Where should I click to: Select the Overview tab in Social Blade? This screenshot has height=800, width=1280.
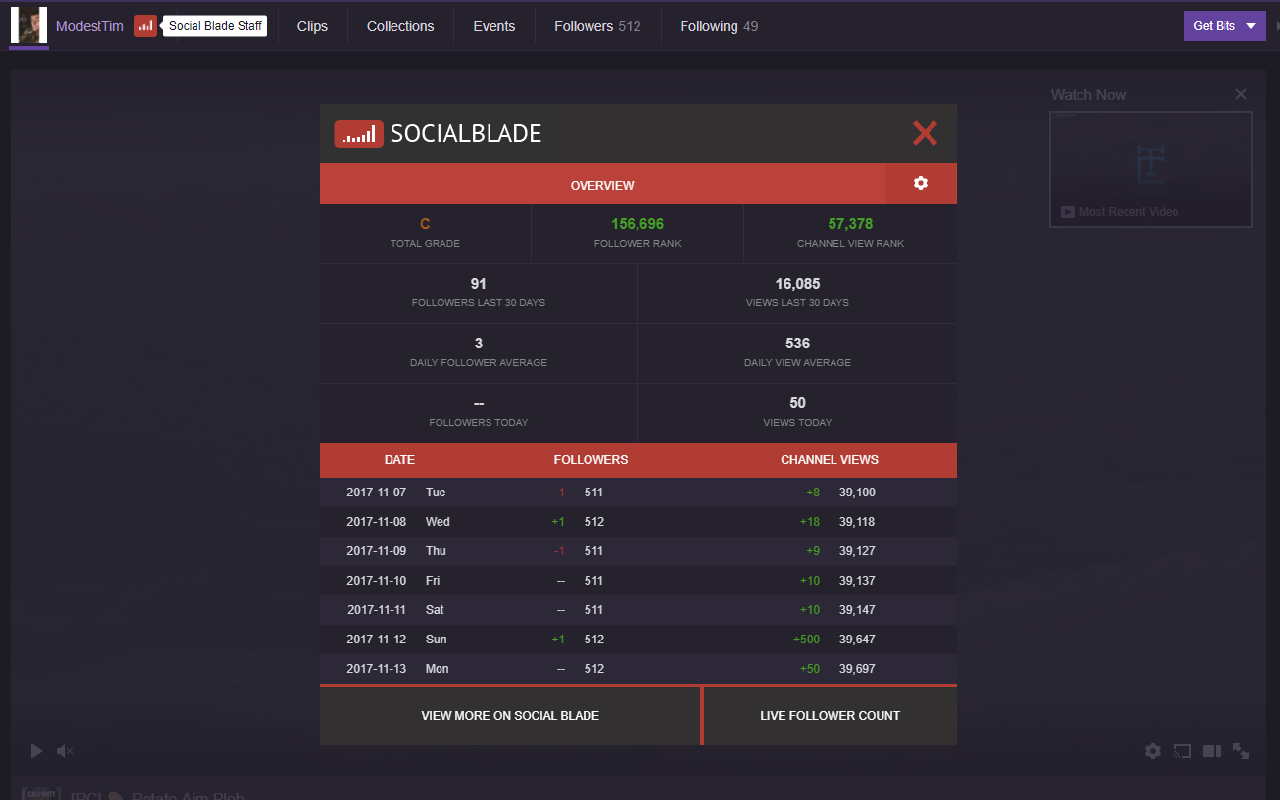coord(602,184)
